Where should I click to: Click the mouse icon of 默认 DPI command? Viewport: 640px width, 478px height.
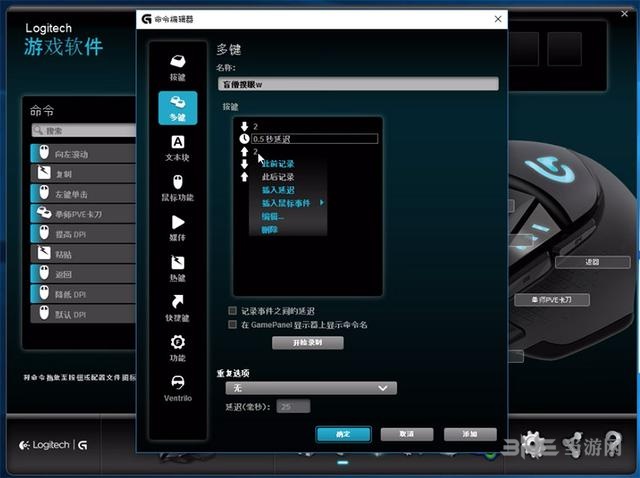[44, 313]
